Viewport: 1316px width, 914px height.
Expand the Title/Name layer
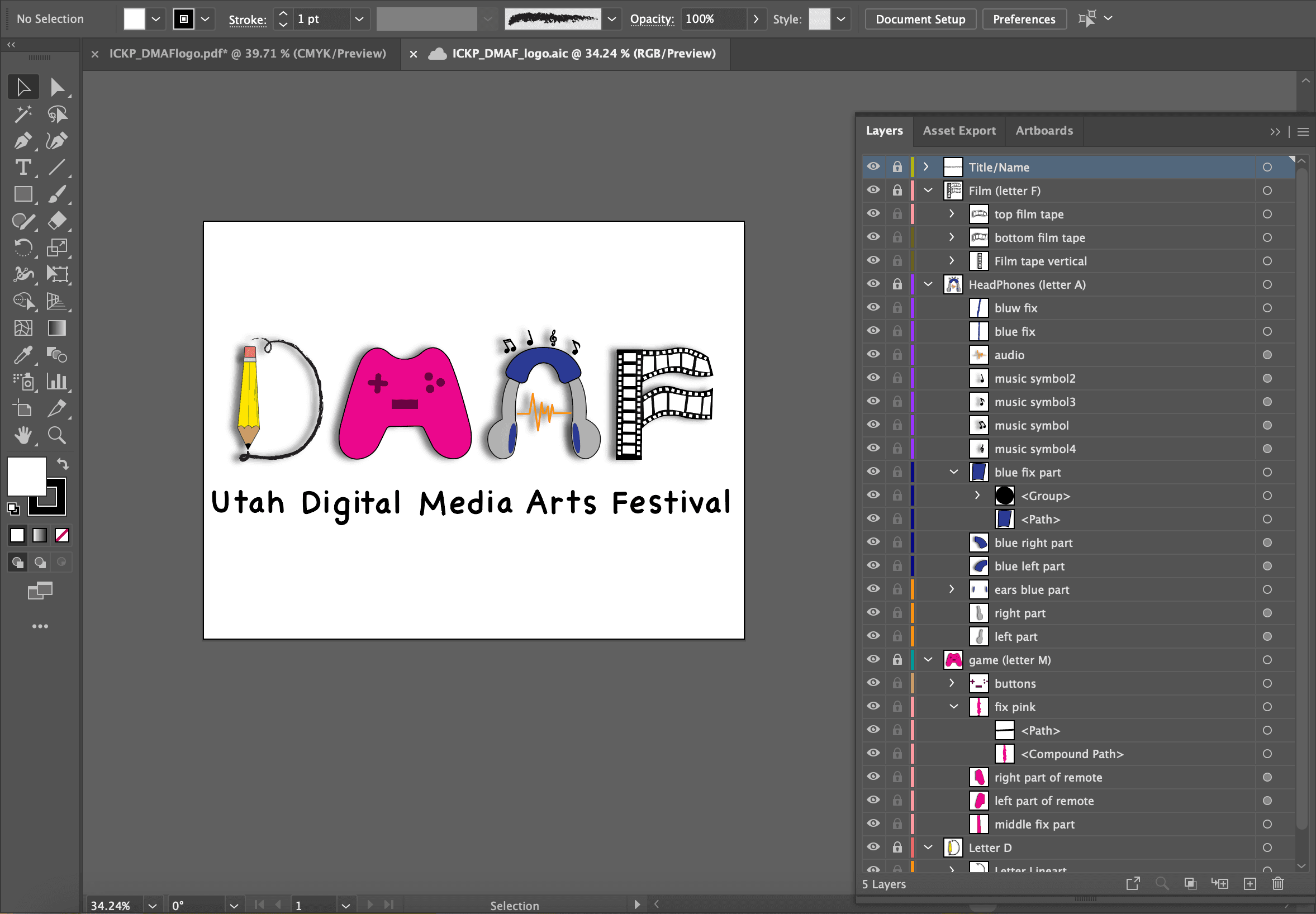pyautogui.click(x=926, y=166)
